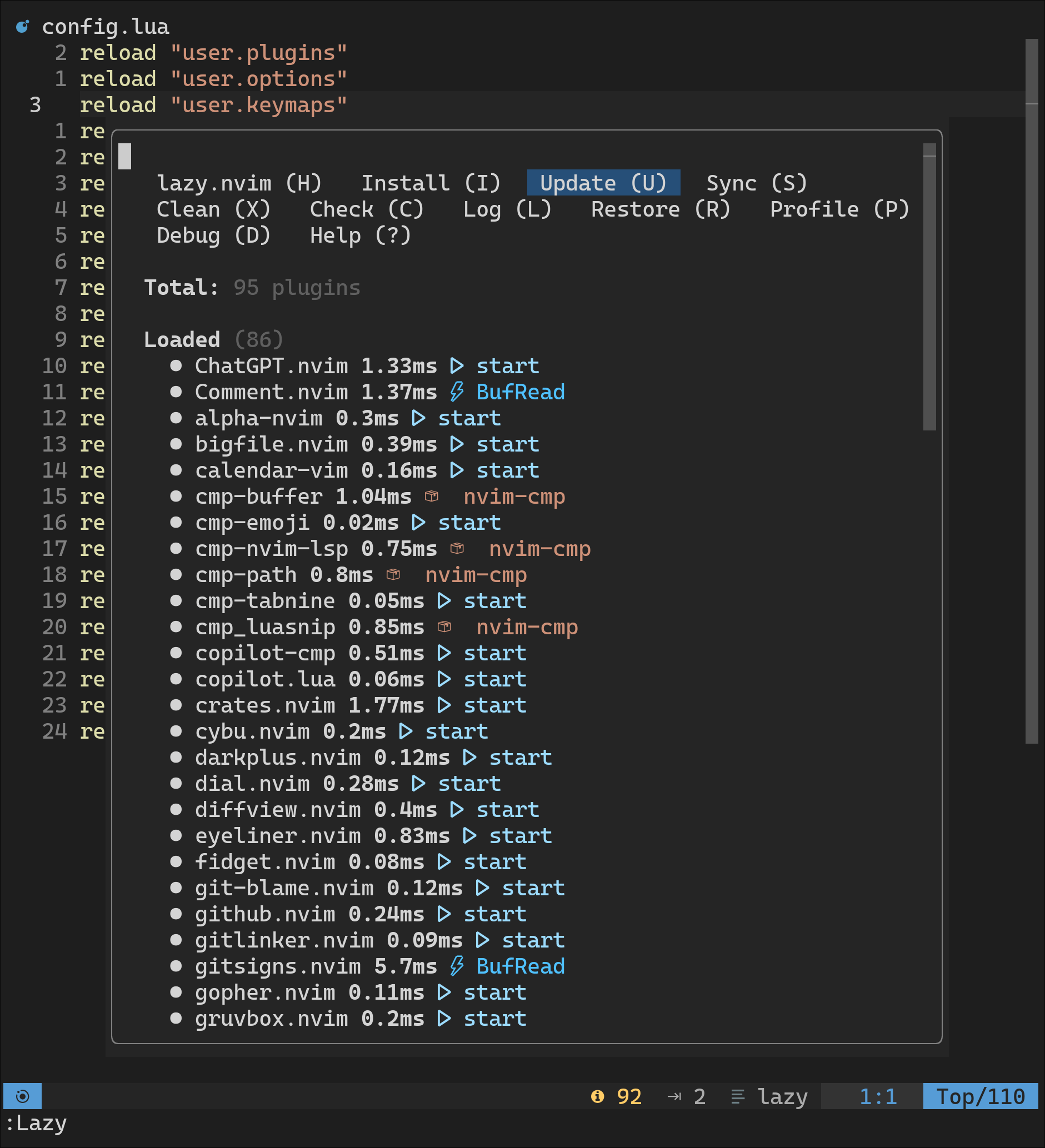Select the highlighted Update (U) tab

tap(604, 183)
